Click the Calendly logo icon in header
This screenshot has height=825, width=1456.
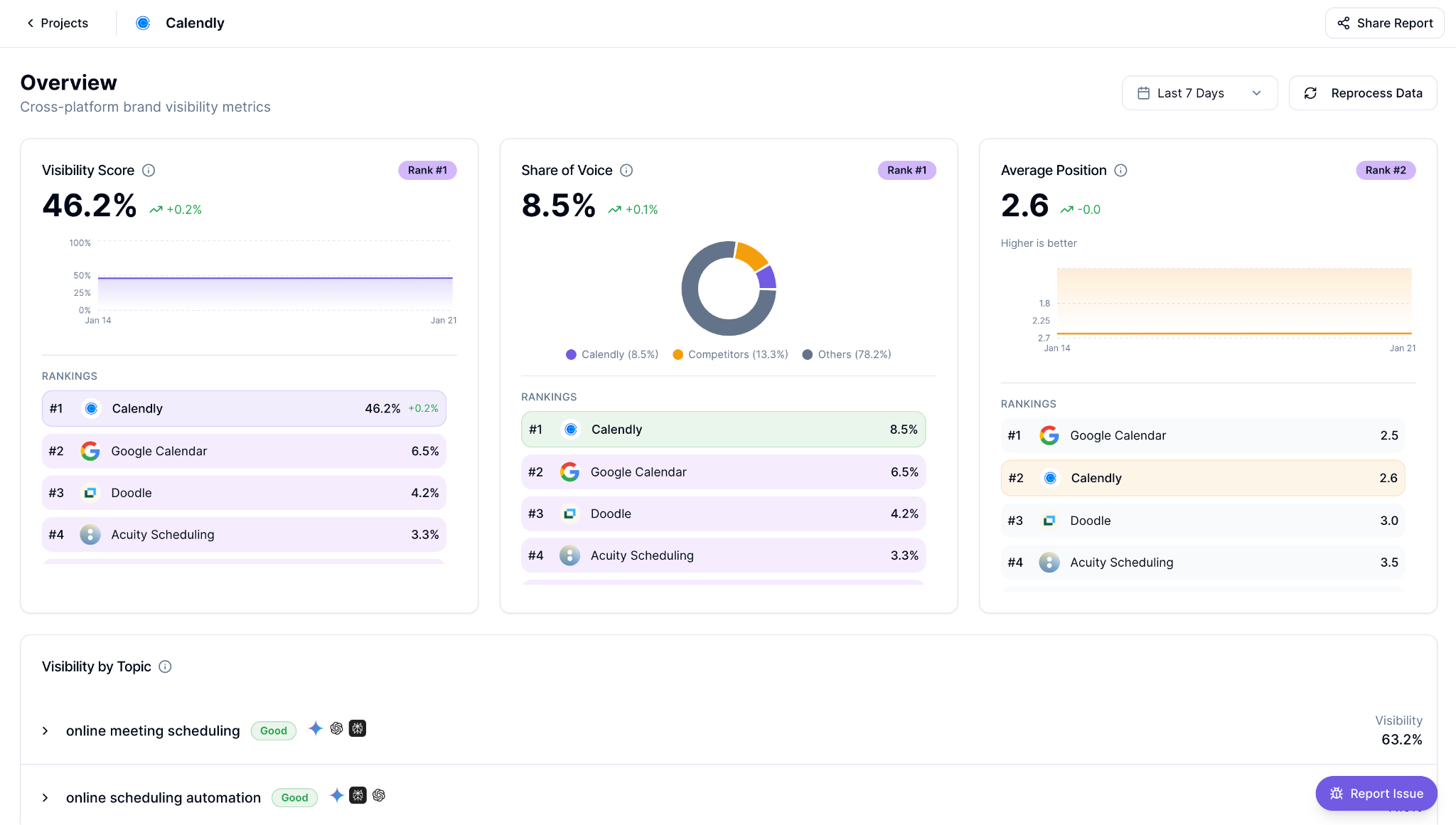[x=143, y=23]
